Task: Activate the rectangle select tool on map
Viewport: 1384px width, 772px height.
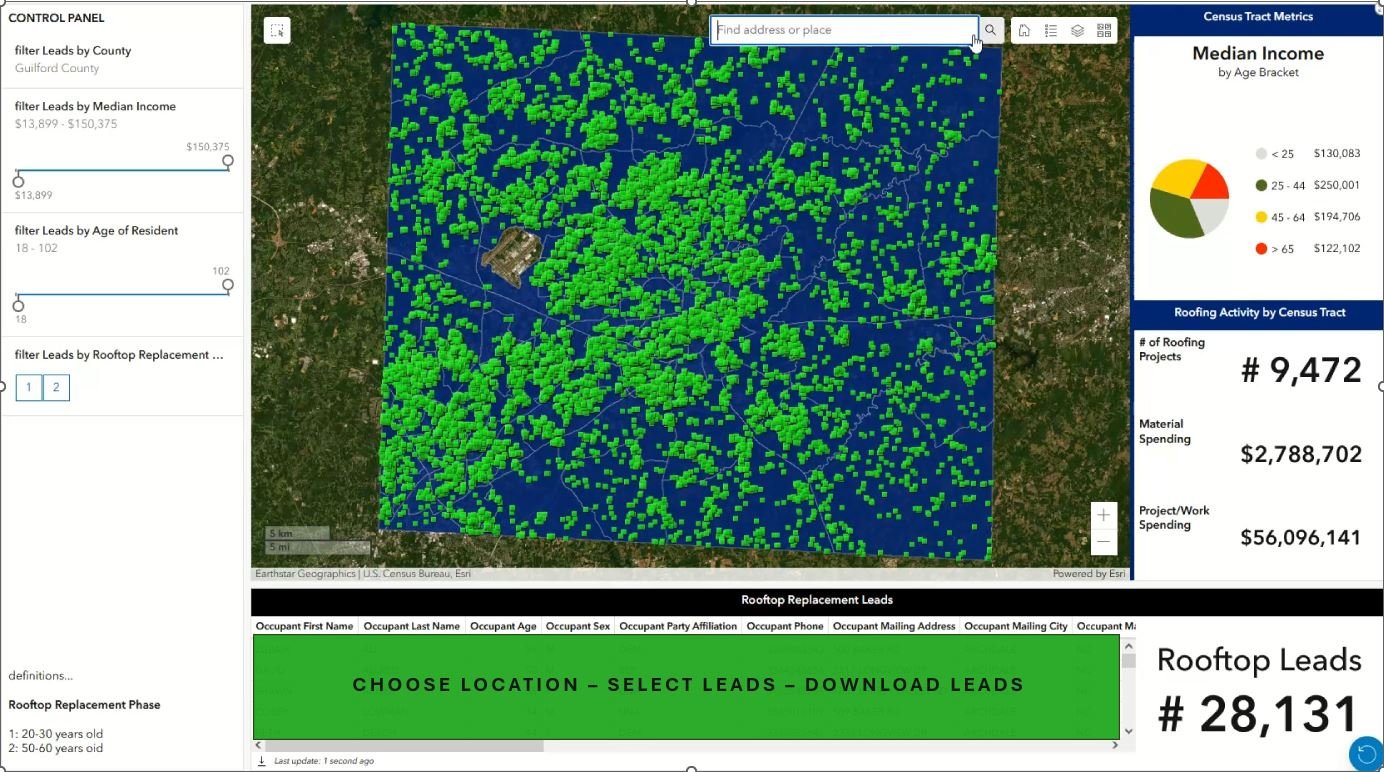Action: pos(277,30)
